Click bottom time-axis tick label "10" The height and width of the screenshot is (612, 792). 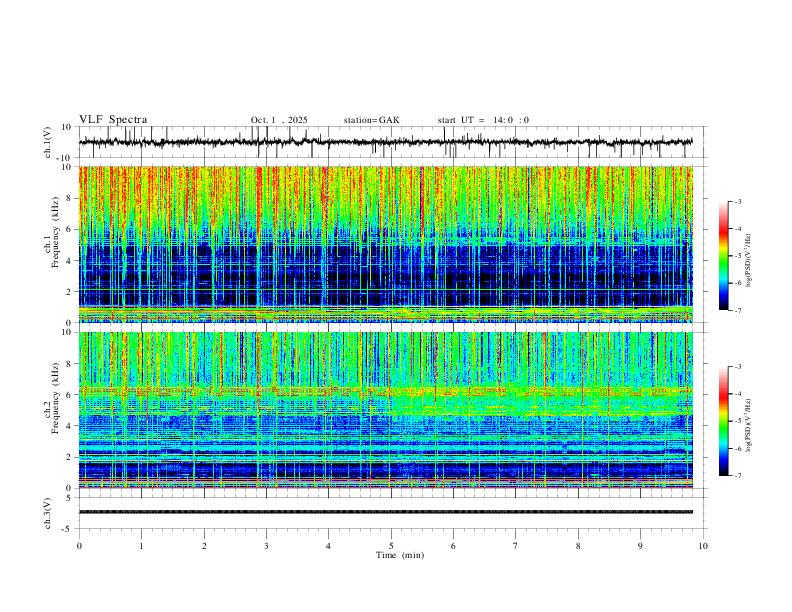[x=703, y=546]
